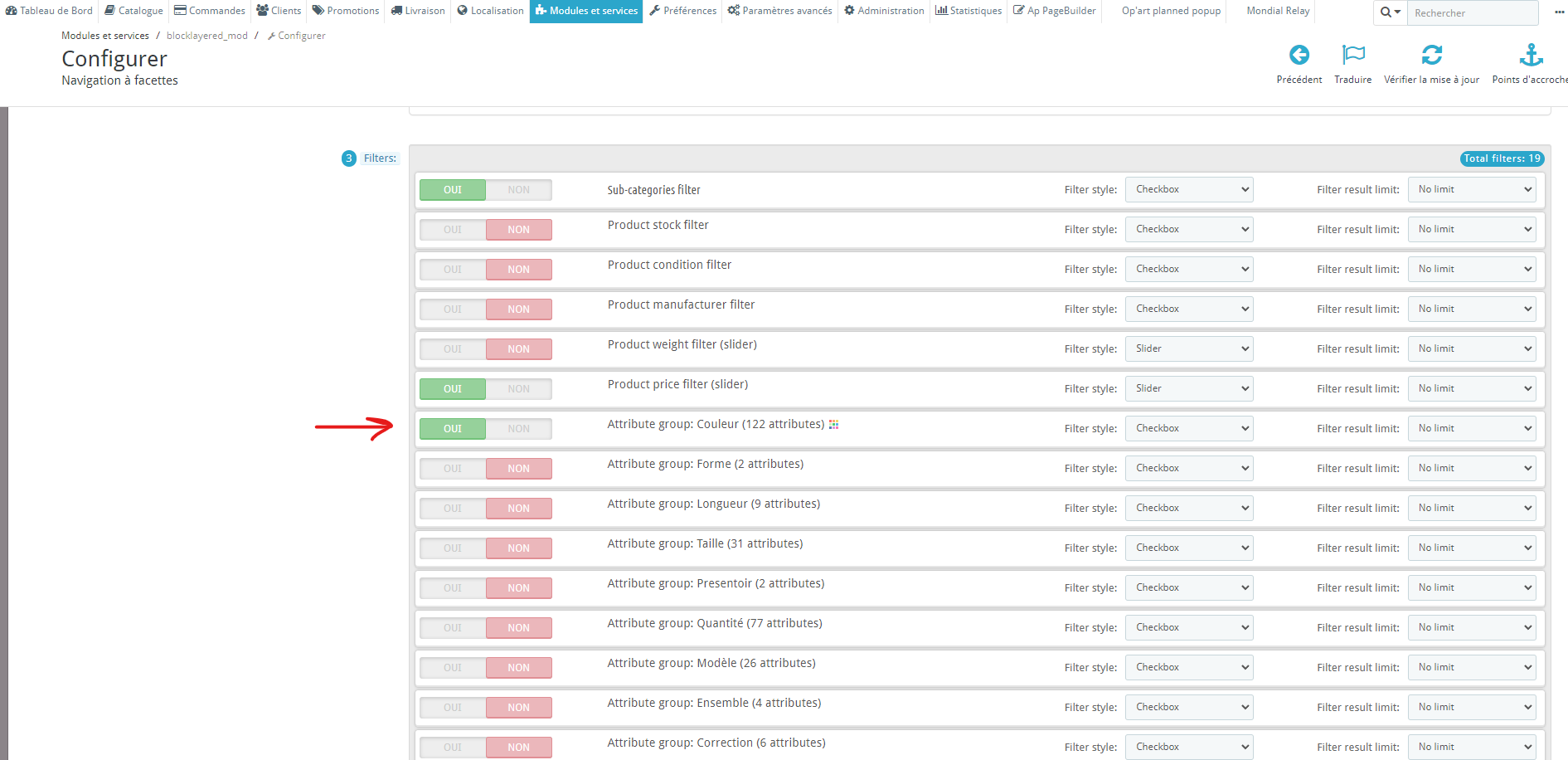Follow the blocklayered_mod breadcrumb link
The width and height of the screenshot is (1568, 760).
click(x=207, y=36)
